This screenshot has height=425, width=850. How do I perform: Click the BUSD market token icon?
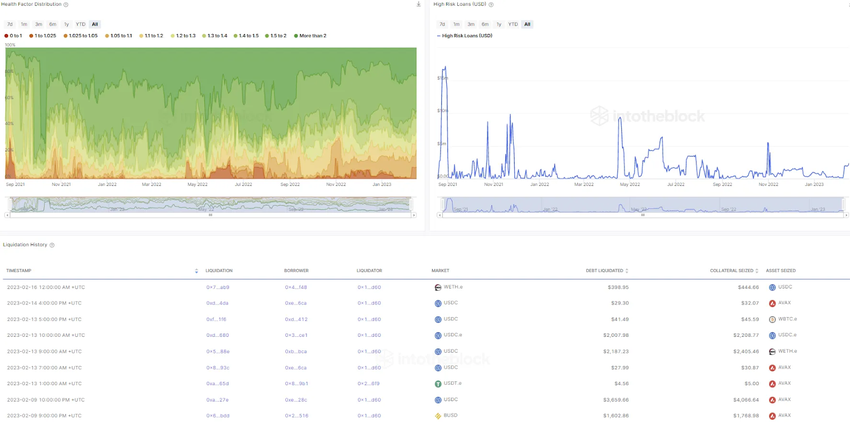click(438, 415)
